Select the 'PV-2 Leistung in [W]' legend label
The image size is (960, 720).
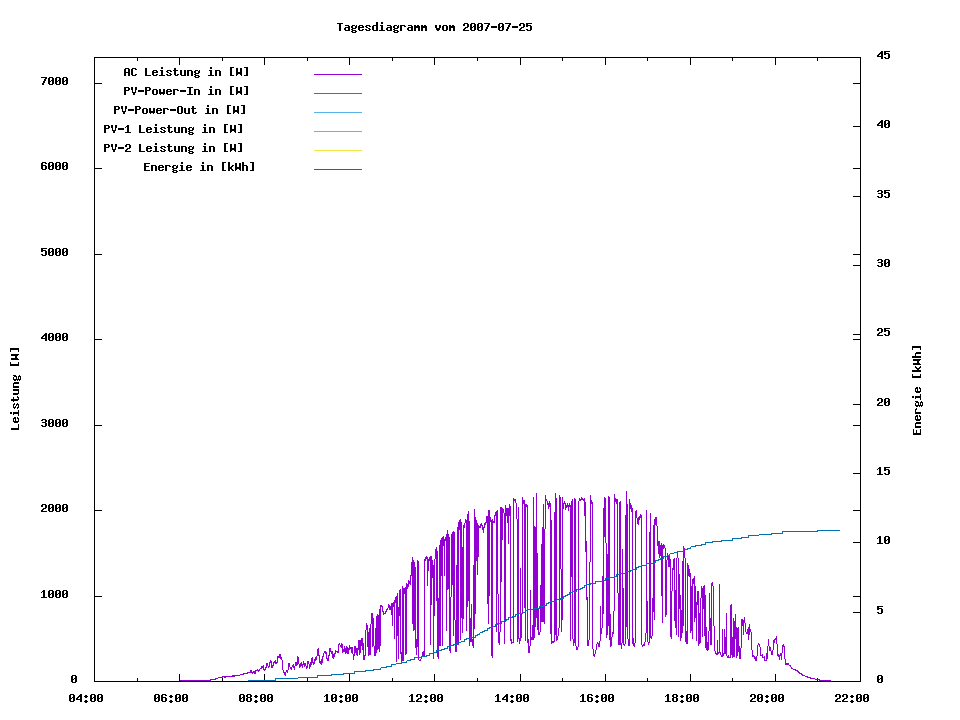(173, 148)
